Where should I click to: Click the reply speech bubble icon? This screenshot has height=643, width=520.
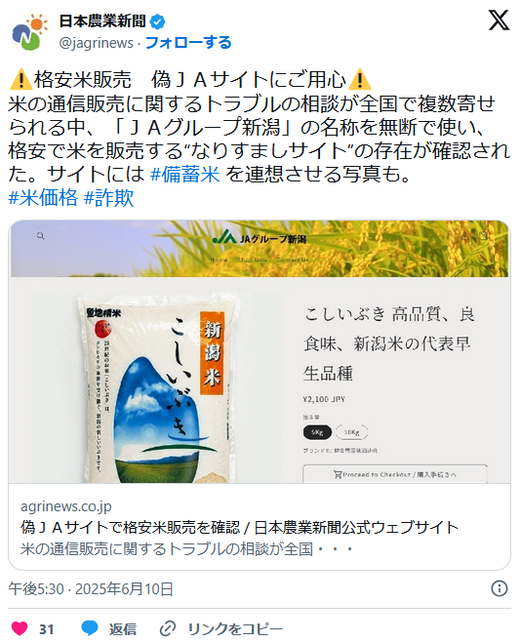click(89, 628)
